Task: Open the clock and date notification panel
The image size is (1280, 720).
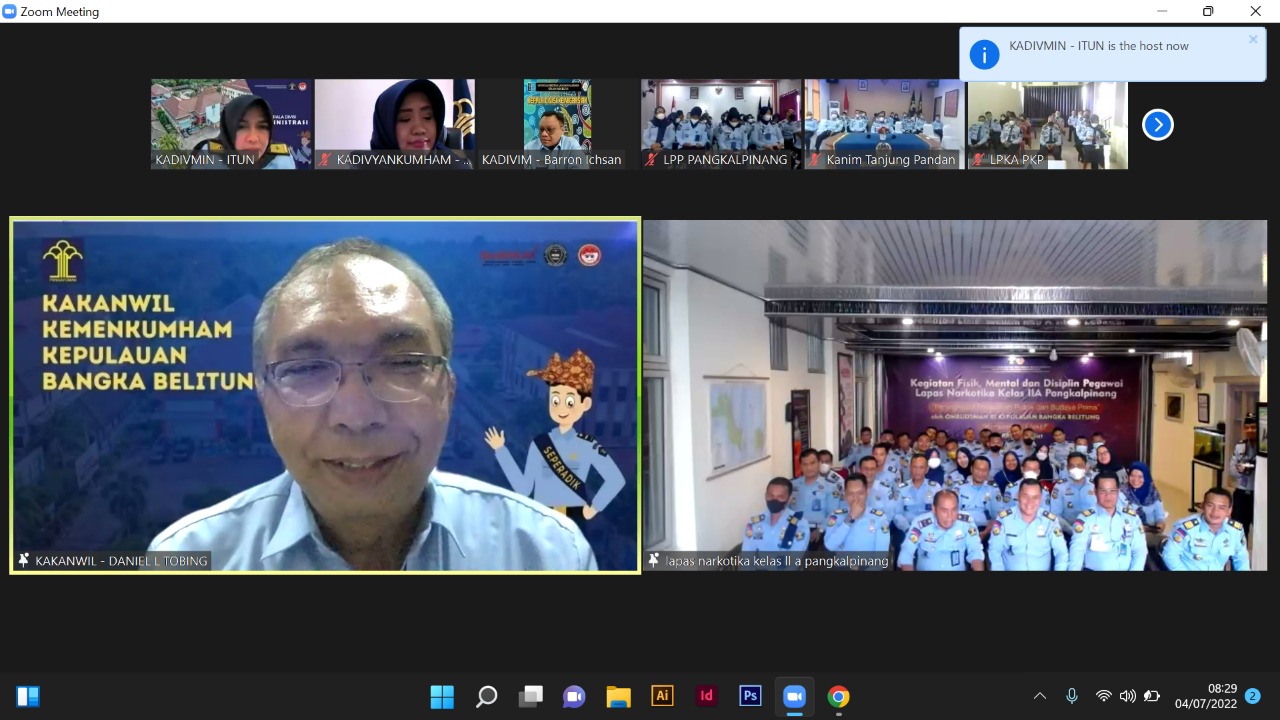Action: pyautogui.click(x=1206, y=696)
